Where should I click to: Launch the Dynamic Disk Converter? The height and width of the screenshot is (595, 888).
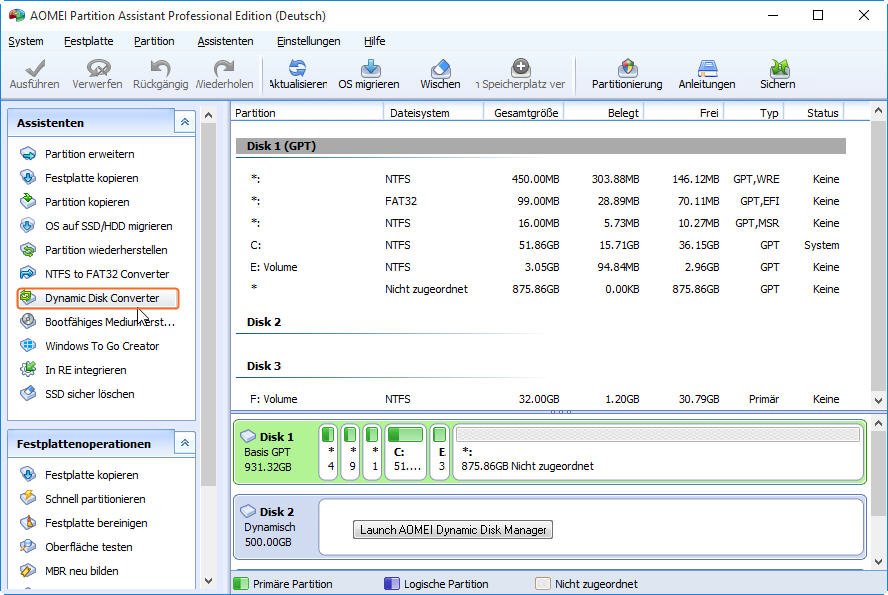tap(98, 298)
